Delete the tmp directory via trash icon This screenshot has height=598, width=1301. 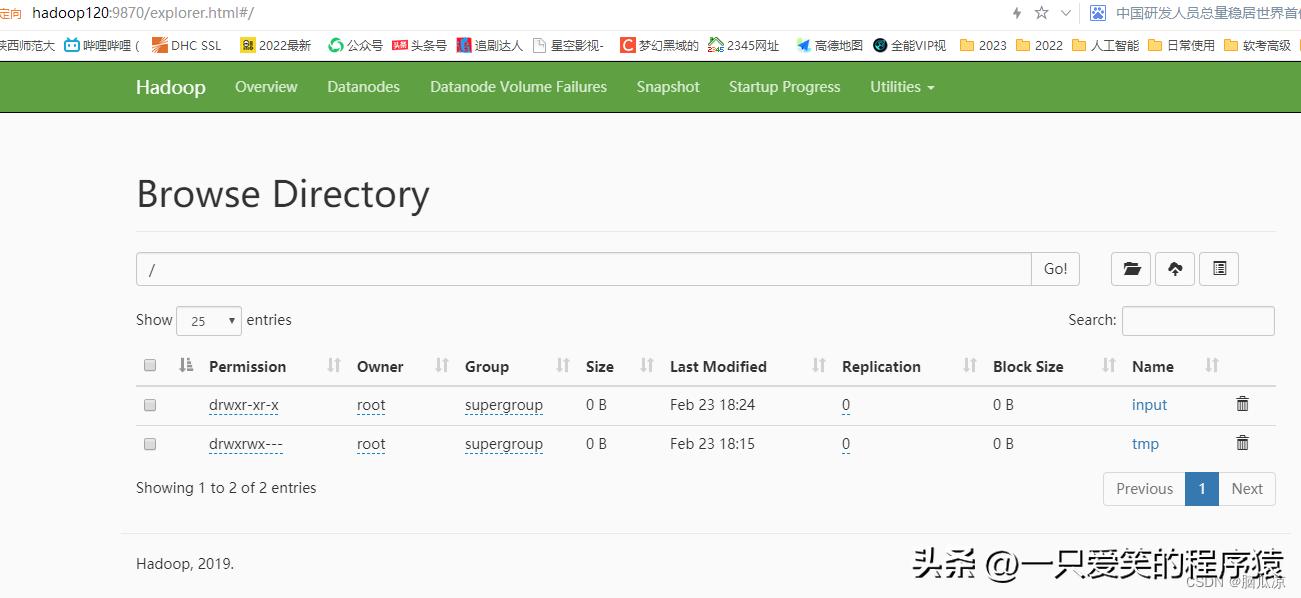1242,443
